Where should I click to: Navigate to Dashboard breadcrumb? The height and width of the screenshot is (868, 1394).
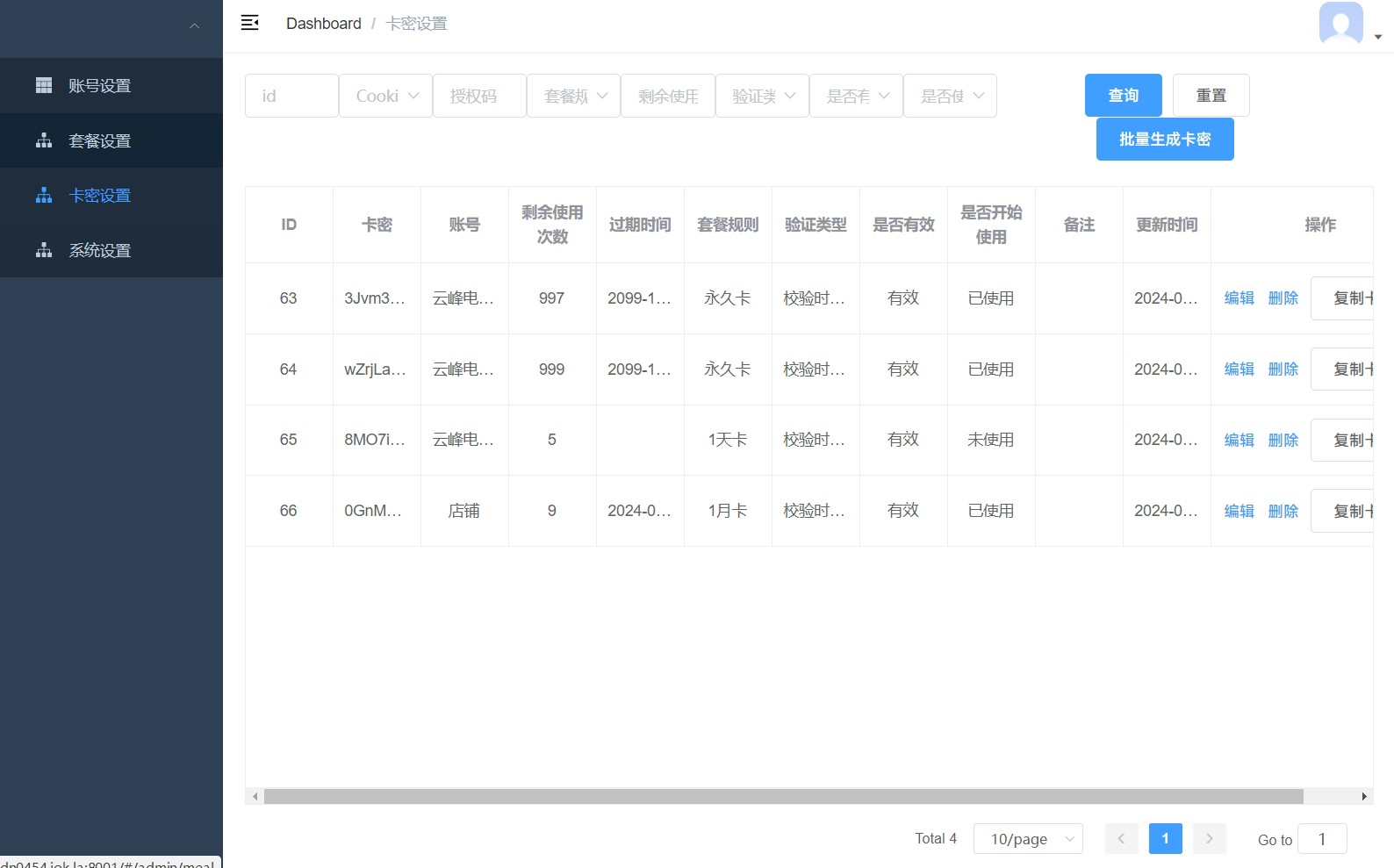tap(323, 24)
